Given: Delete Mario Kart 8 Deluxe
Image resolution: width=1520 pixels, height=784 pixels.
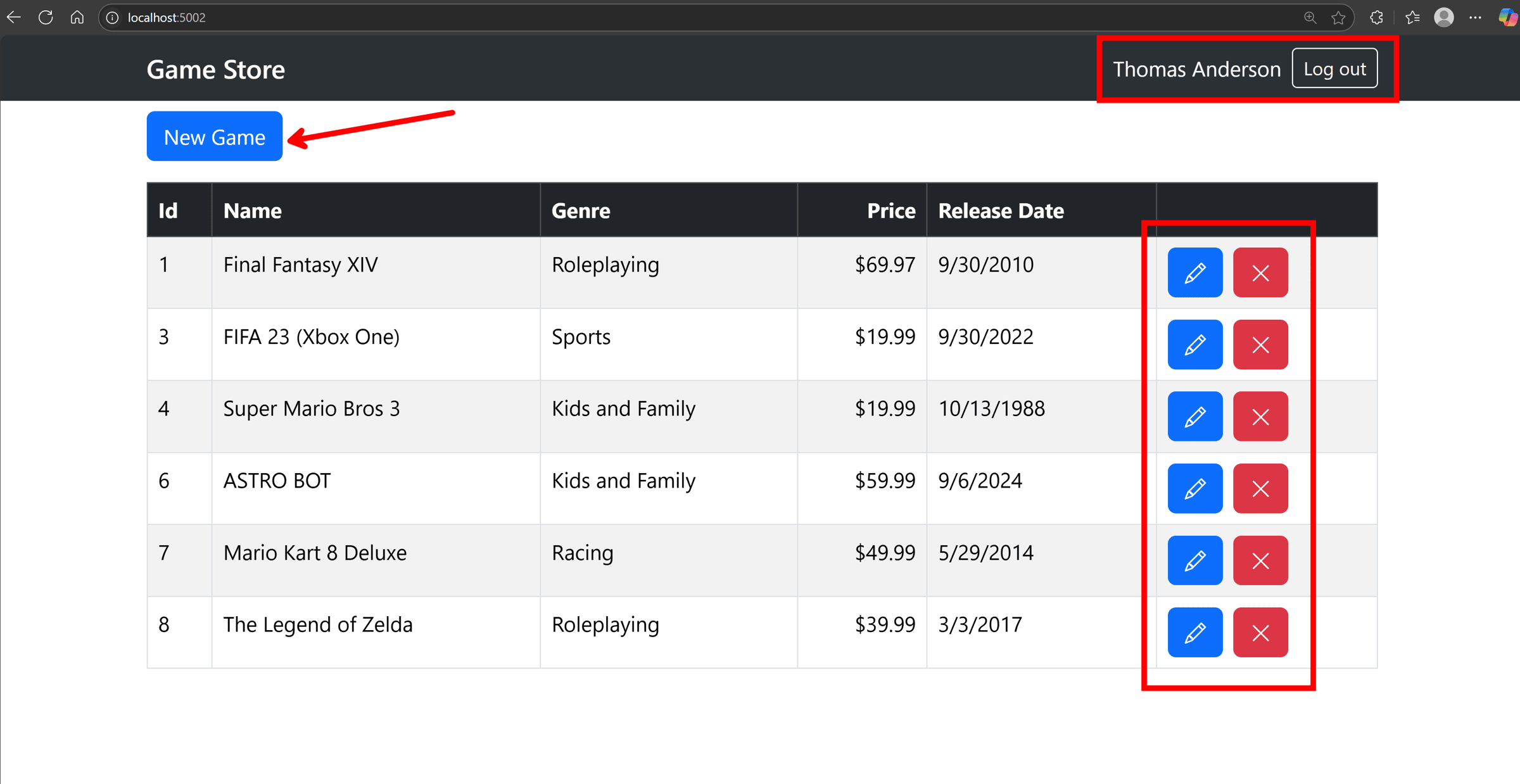Looking at the screenshot, I should (x=1260, y=560).
